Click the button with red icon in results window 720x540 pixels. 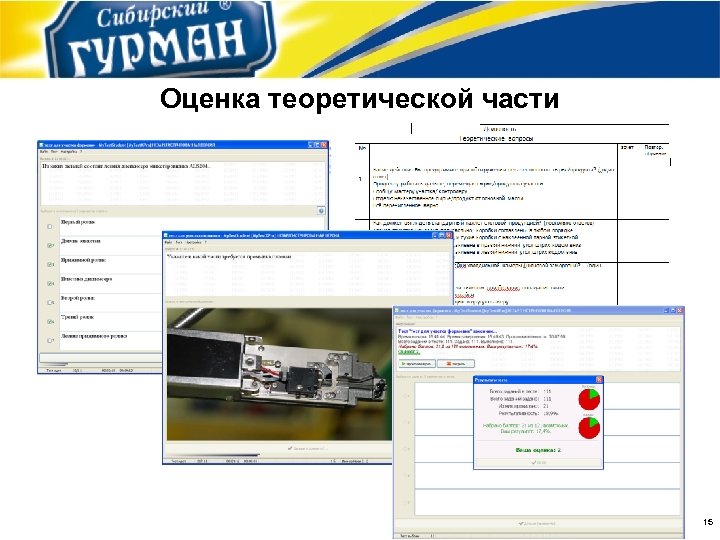pos(456,364)
